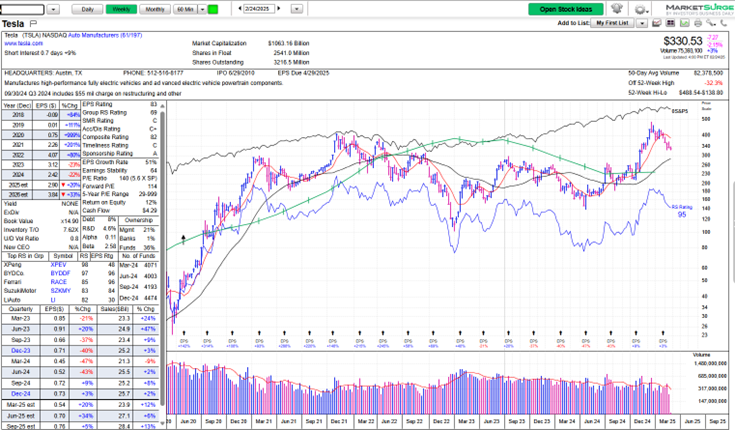Click the symbol entry field
735x430 pixels.
click(22, 9)
